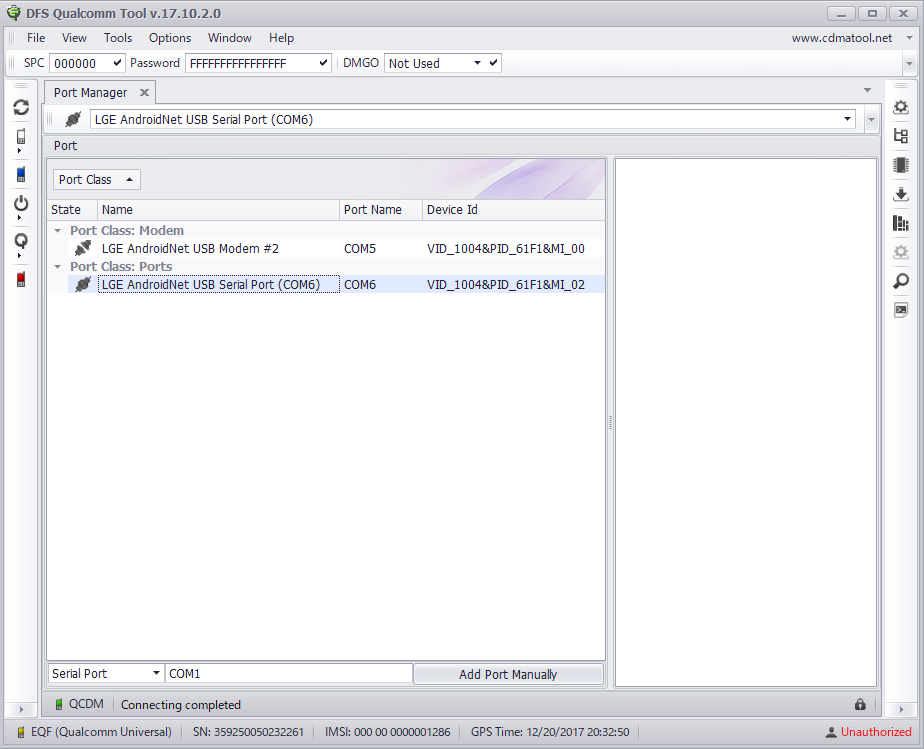Open the DMGO Not Used dropdown

click(477, 62)
